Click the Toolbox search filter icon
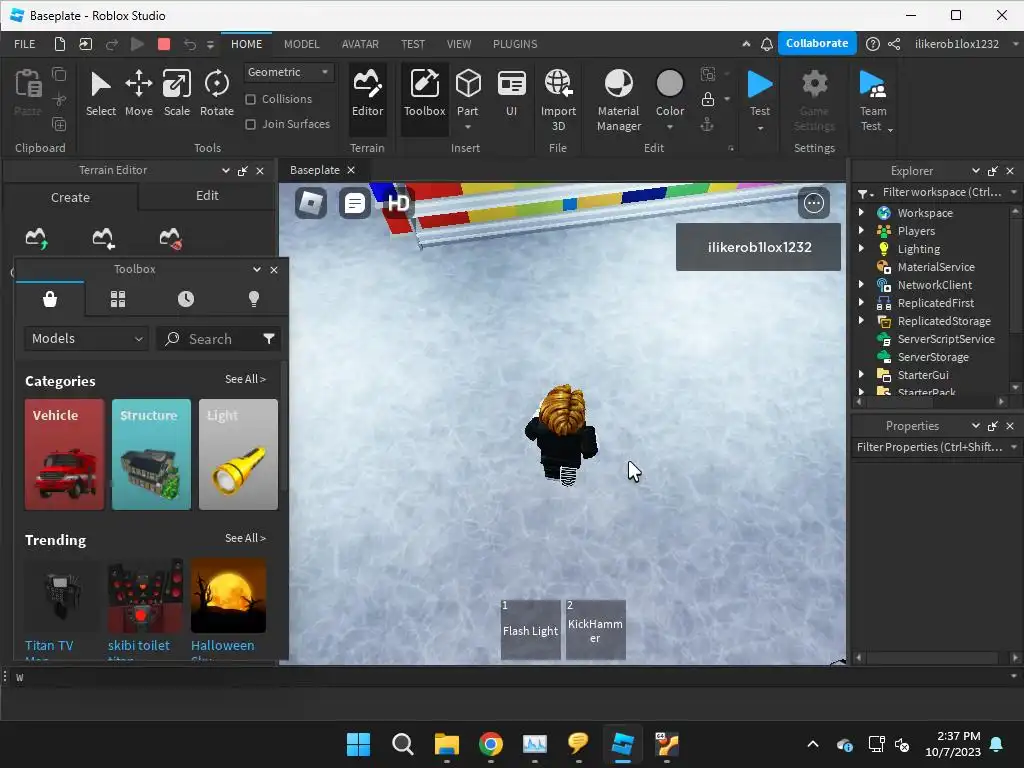This screenshot has width=1024, height=768. [x=269, y=338]
